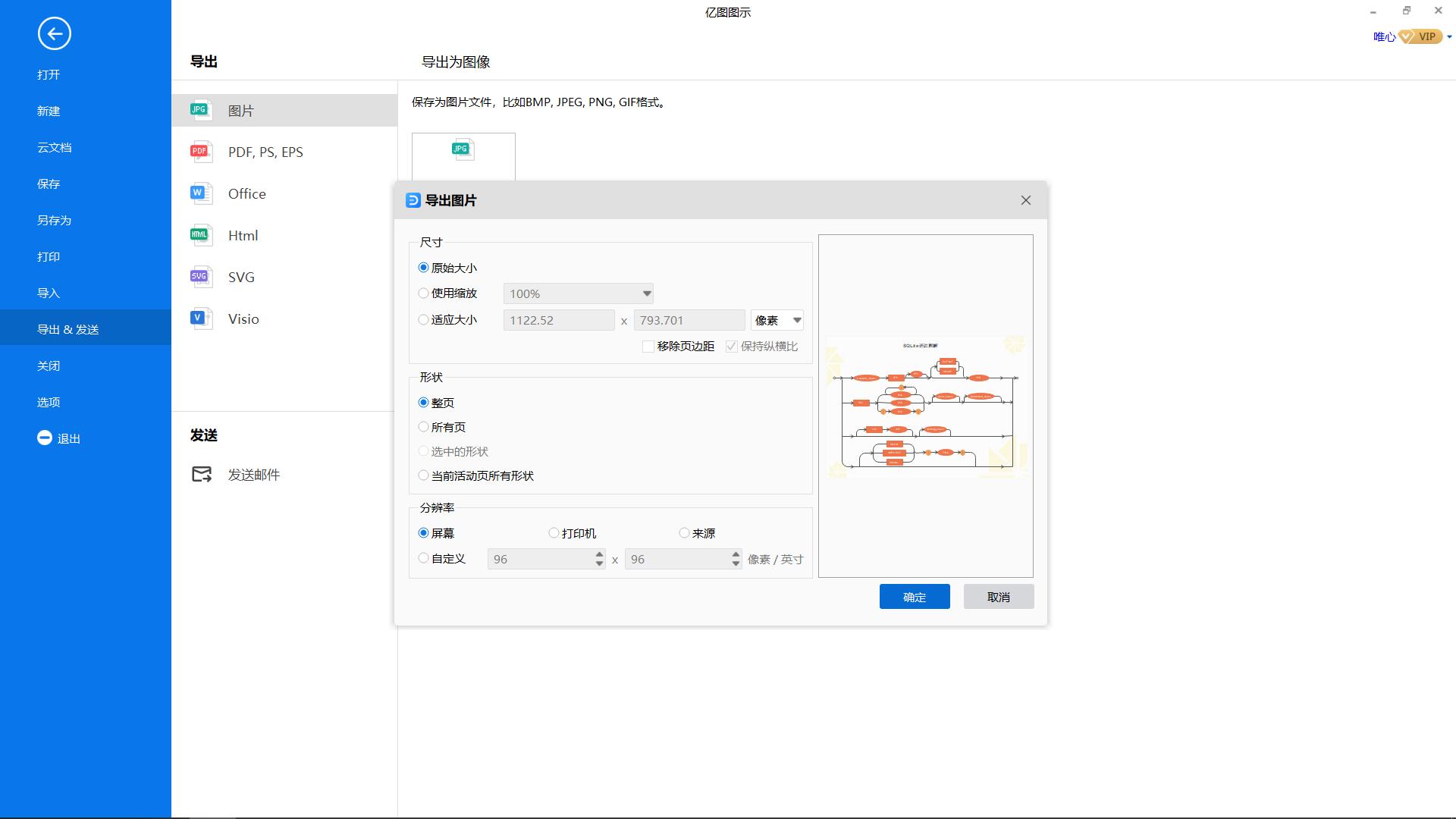Choose the PDF, PS, EPS export option
The width and height of the screenshot is (1456, 819).
pos(265,152)
